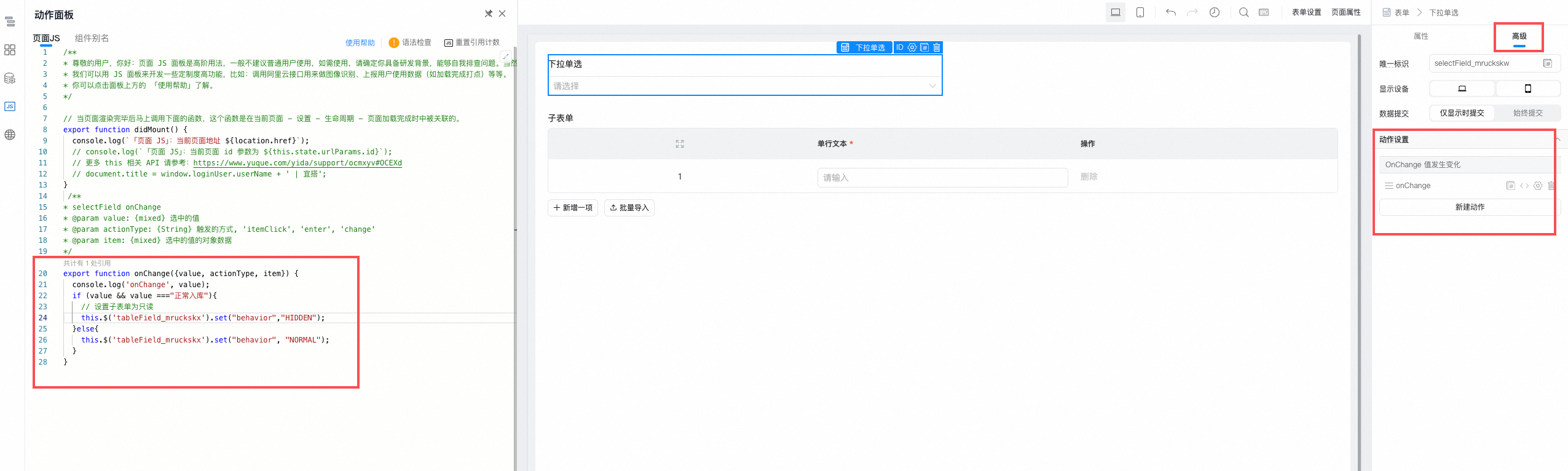Switch to the 组件别名 tab
The width and height of the screenshot is (1568, 471).
click(92, 38)
